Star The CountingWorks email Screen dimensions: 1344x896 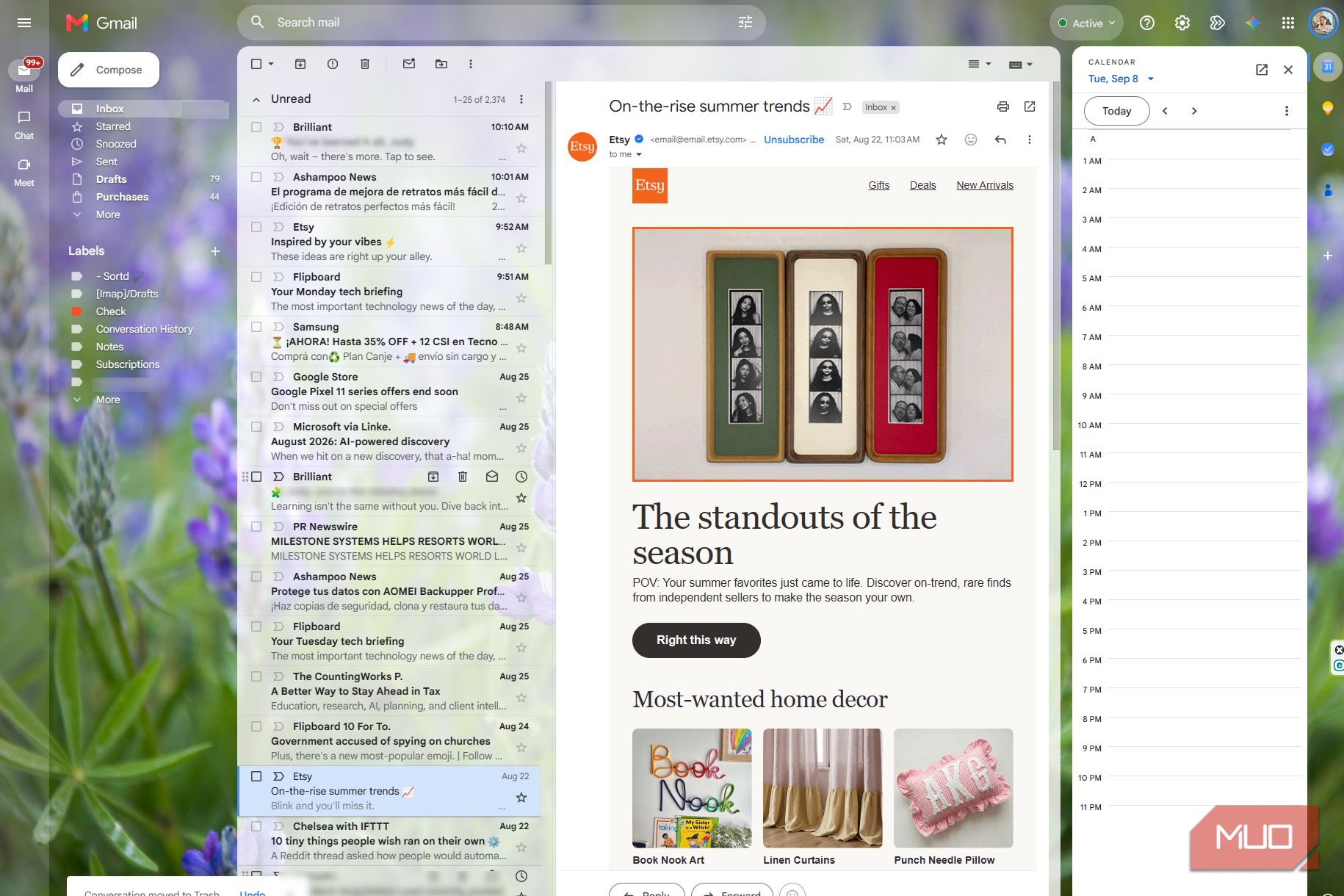521,698
